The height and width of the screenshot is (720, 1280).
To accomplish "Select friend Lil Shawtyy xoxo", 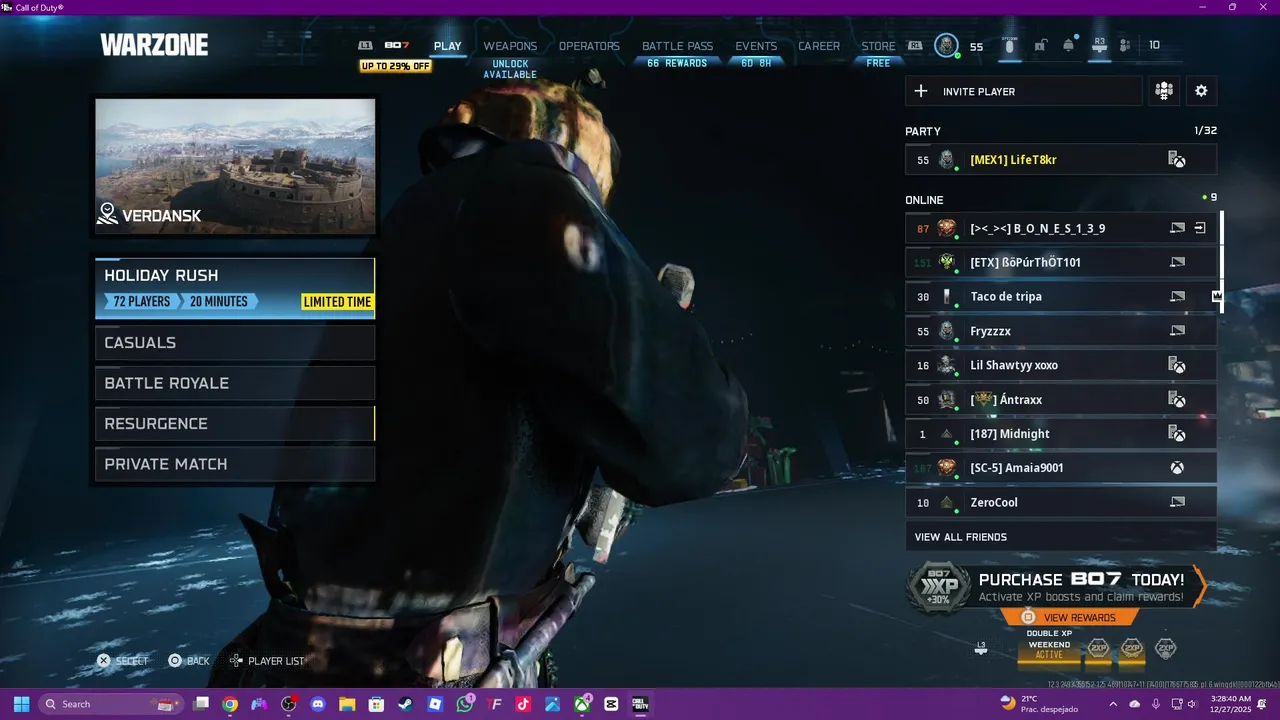I will coord(1061,365).
